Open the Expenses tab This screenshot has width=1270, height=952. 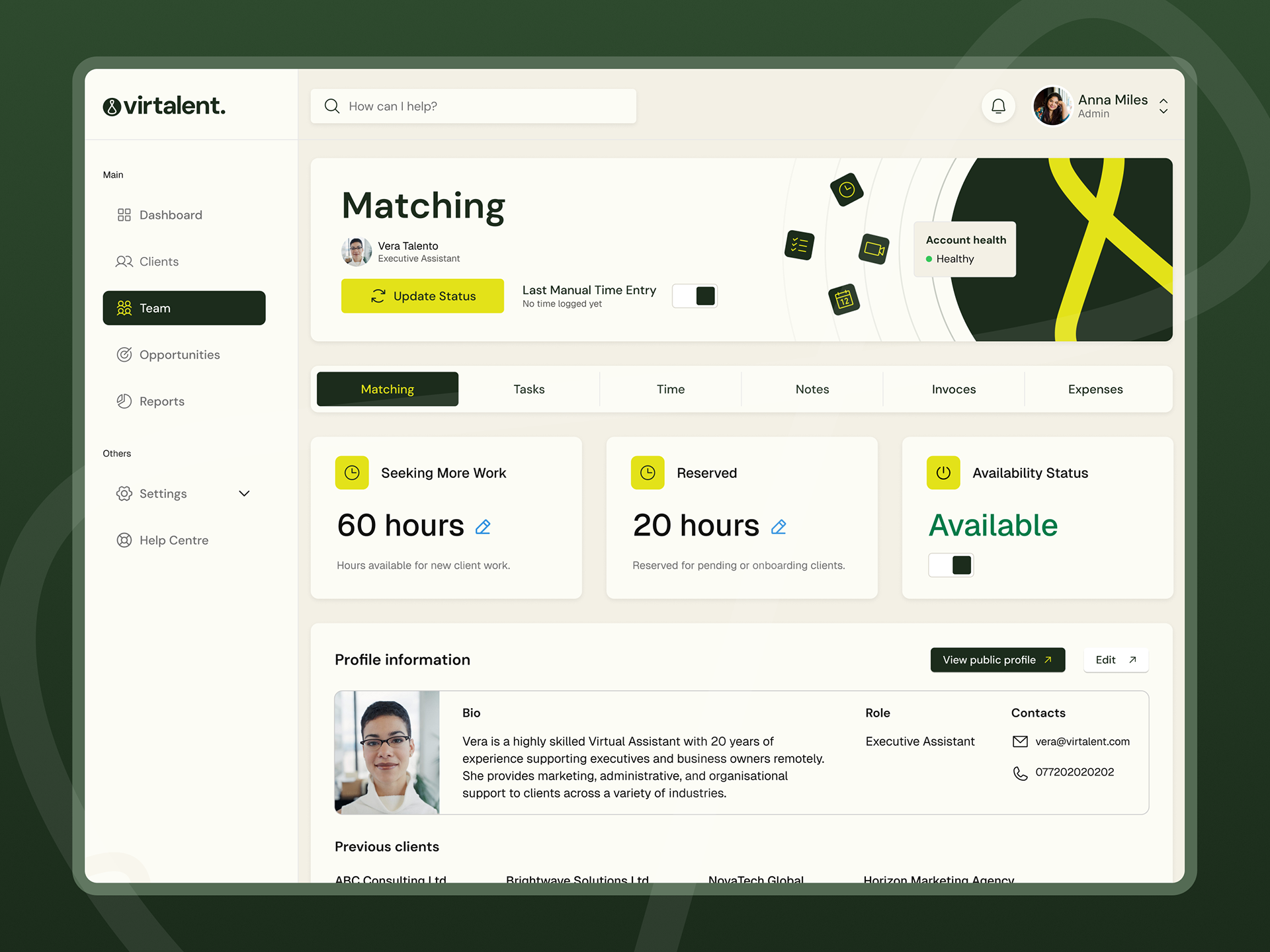pyautogui.click(x=1095, y=389)
